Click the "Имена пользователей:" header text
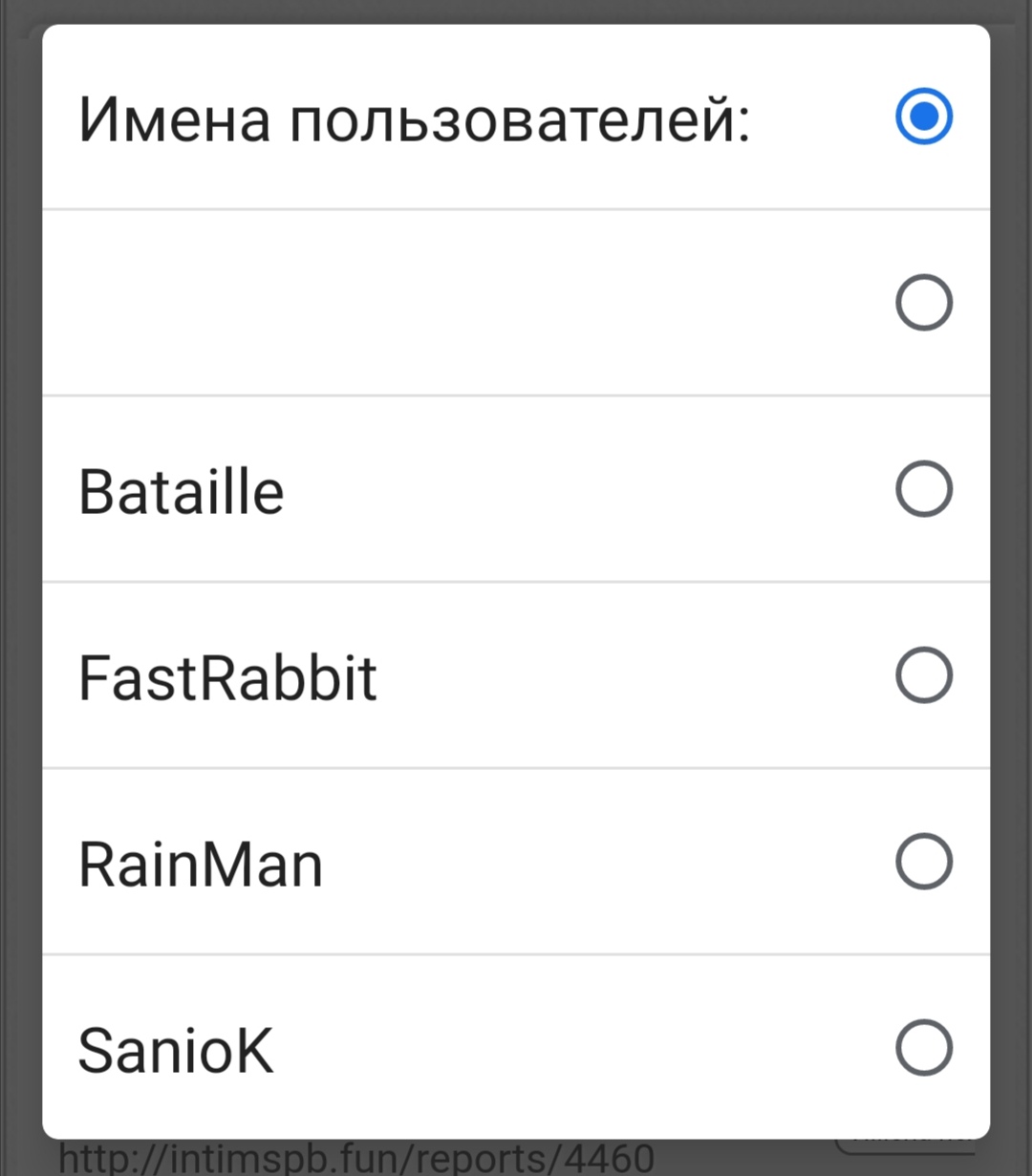 click(x=414, y=119)
